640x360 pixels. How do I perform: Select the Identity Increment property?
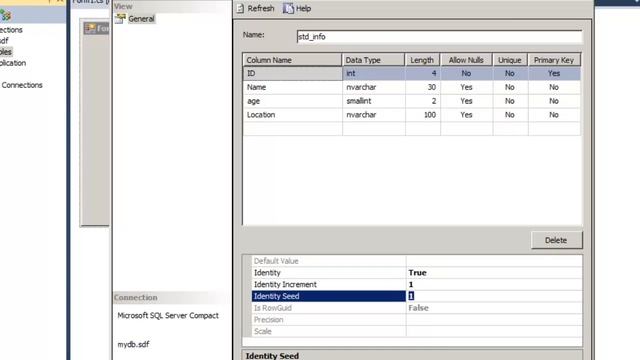pyautogui.click(x=329, y=284)
